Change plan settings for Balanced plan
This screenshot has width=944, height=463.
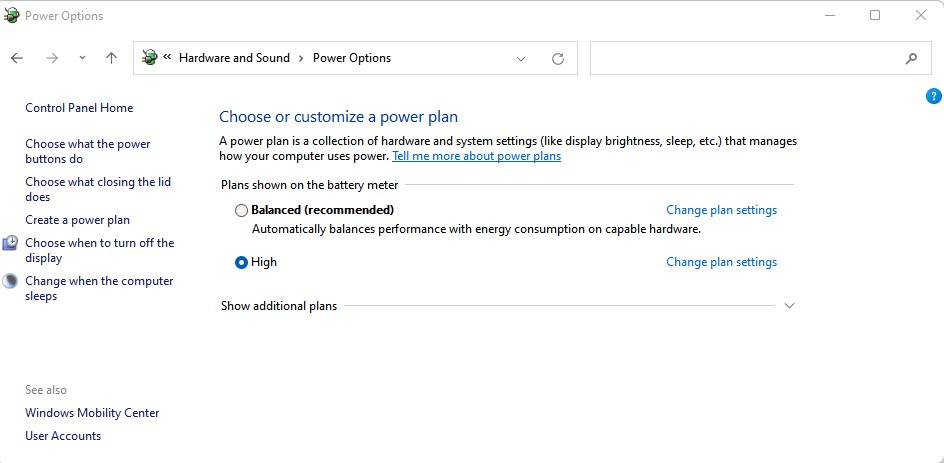721,210
